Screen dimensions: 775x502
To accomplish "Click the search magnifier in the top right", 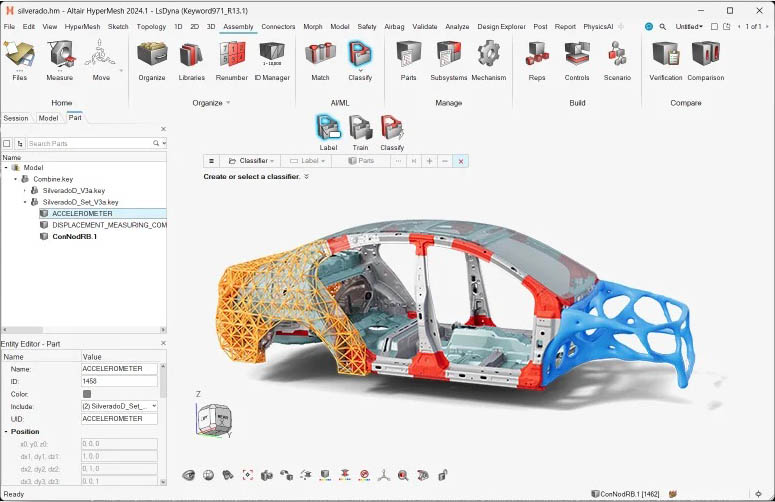I will pos(662,27).
